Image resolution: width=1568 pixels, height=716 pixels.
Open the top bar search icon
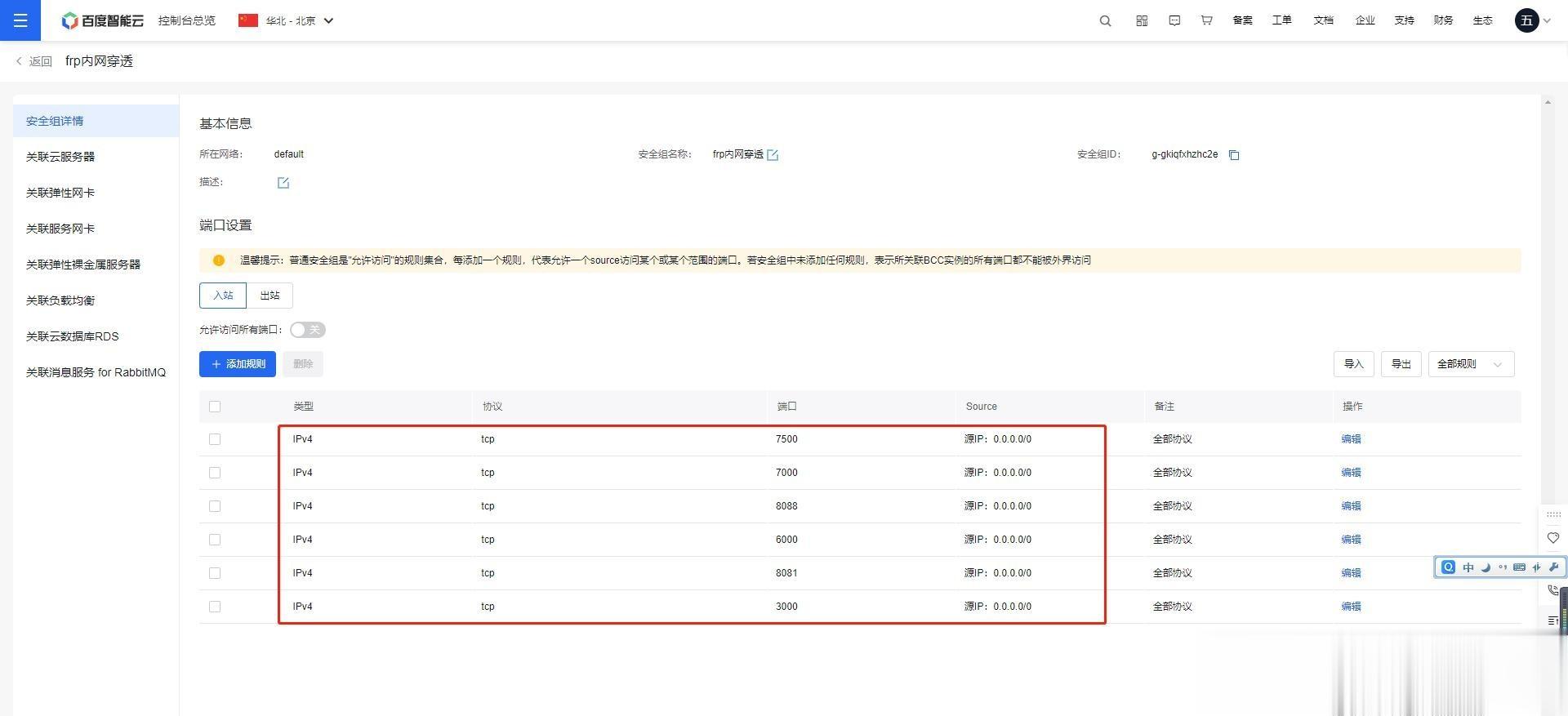click(x=1105, y=21)
